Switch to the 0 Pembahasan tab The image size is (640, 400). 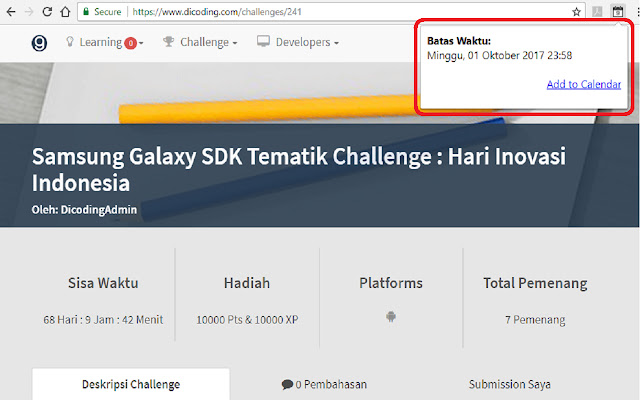pyautogui.click(x=324, y=384)
